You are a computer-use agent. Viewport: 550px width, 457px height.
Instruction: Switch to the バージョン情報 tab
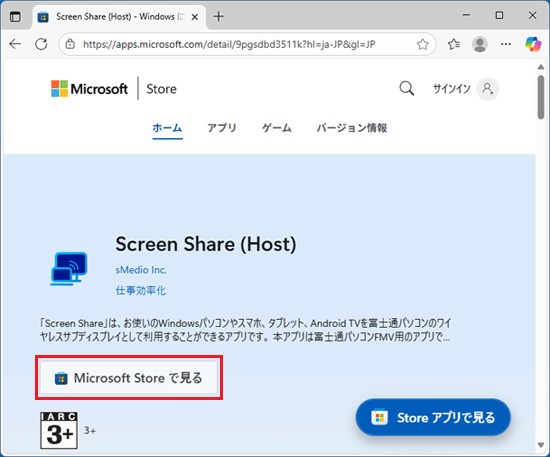(352, 128)
